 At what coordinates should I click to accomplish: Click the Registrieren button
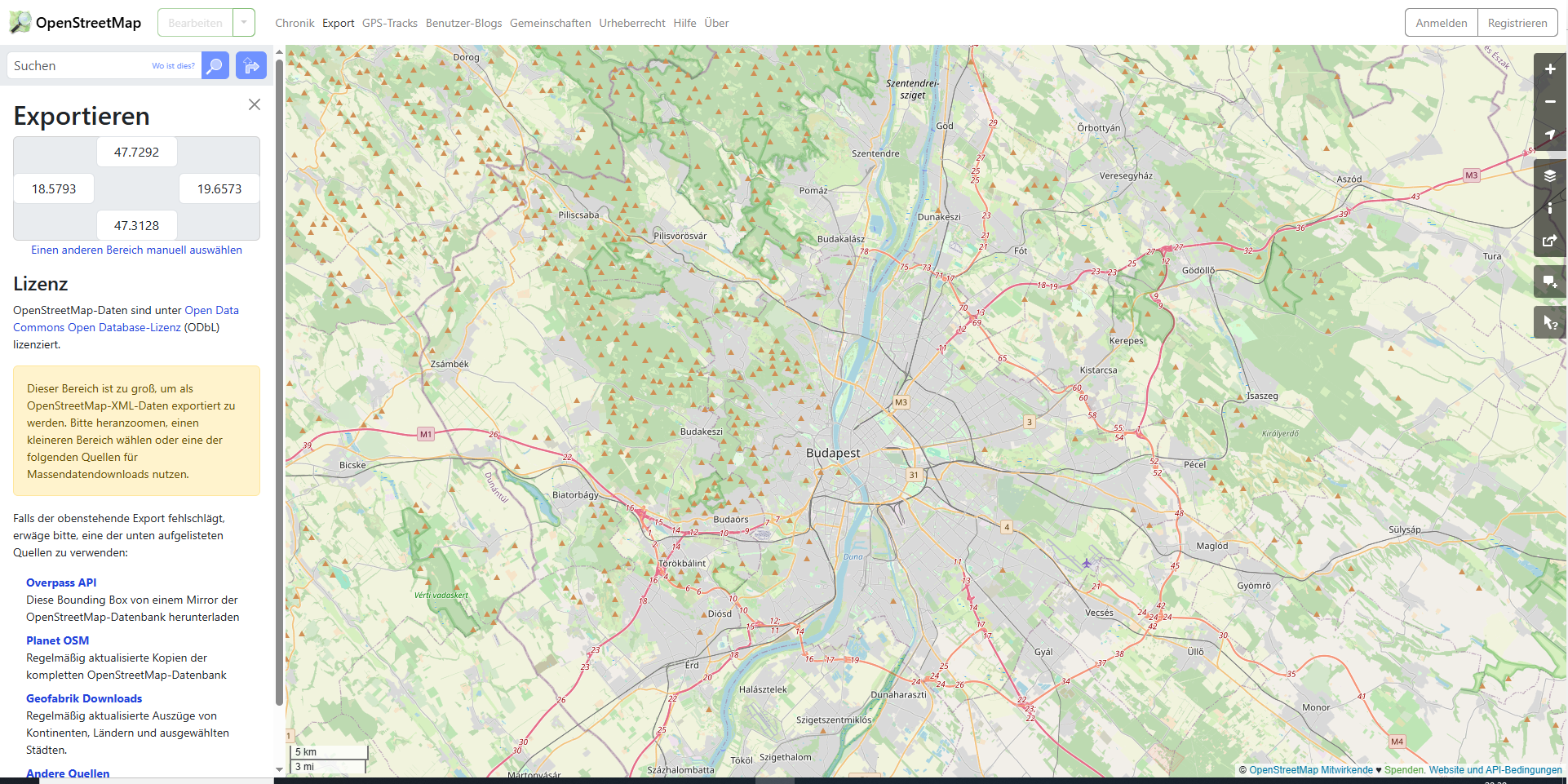point(1517,23)
